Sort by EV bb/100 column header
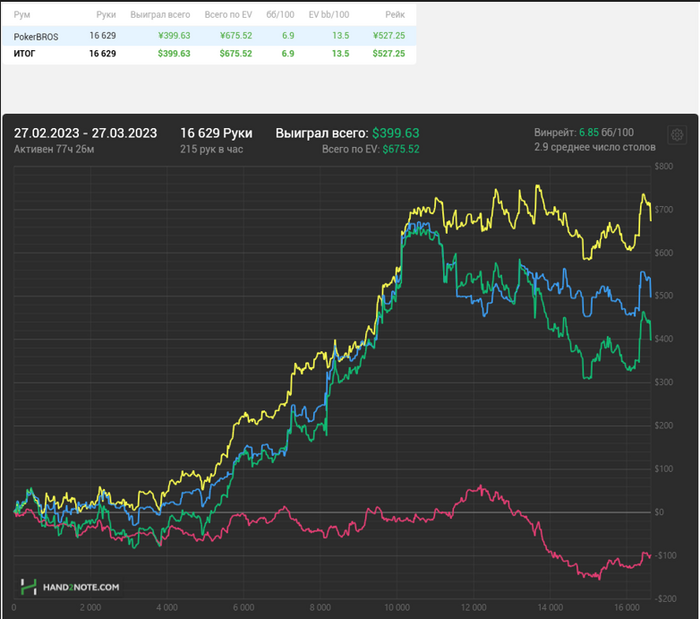Viewport: 700px width, 619px height. [x=329, y=15]
